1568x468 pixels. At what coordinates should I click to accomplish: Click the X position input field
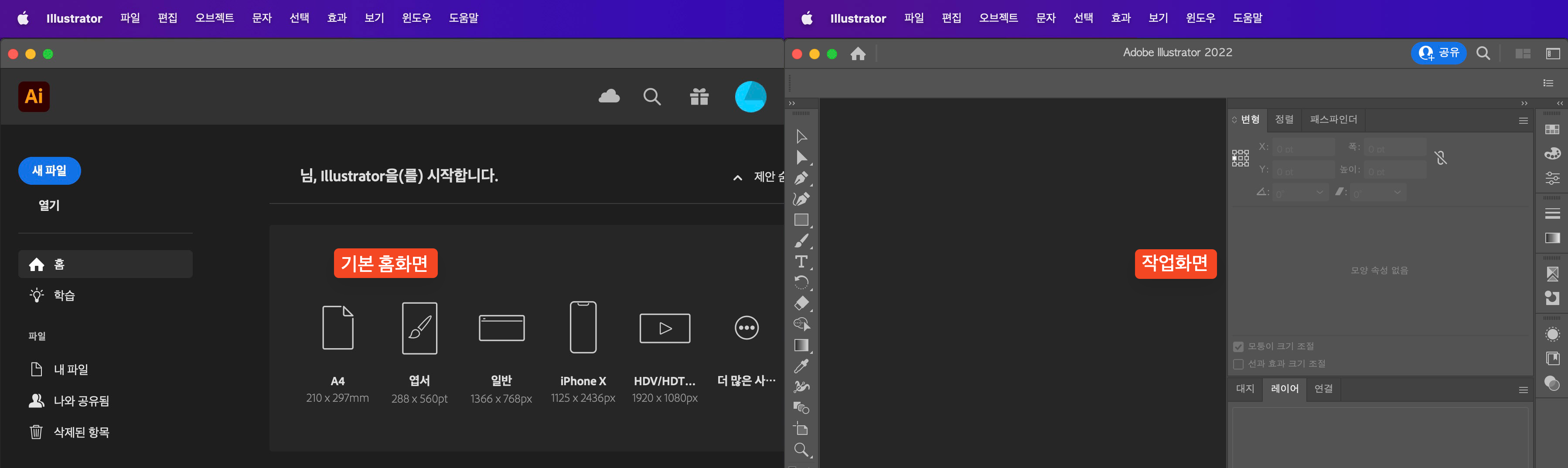tap(1303, 148)
